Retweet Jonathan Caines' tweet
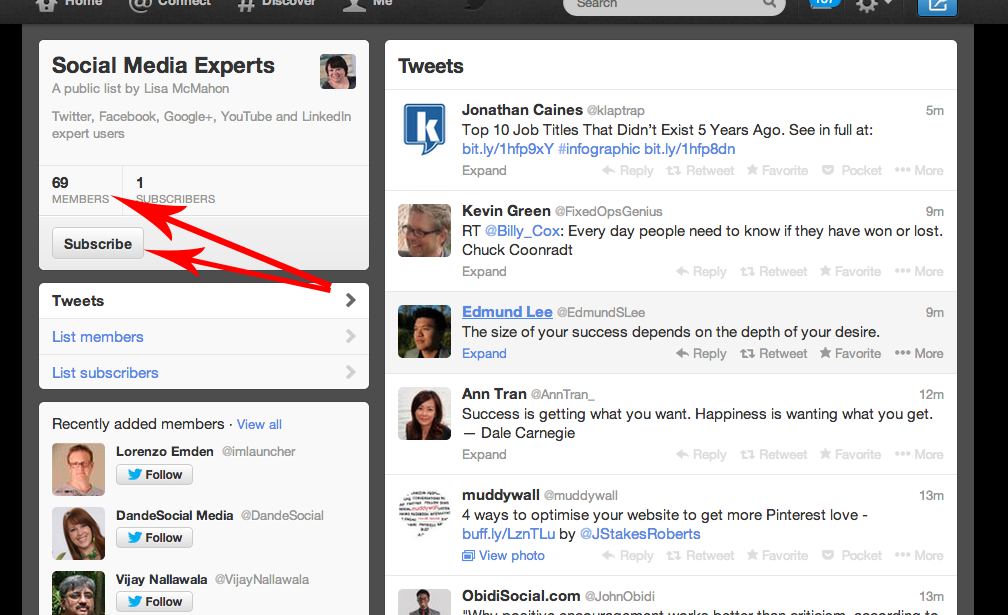The width and height of the screenshot is (1008, 615). (x=700, y=170)
